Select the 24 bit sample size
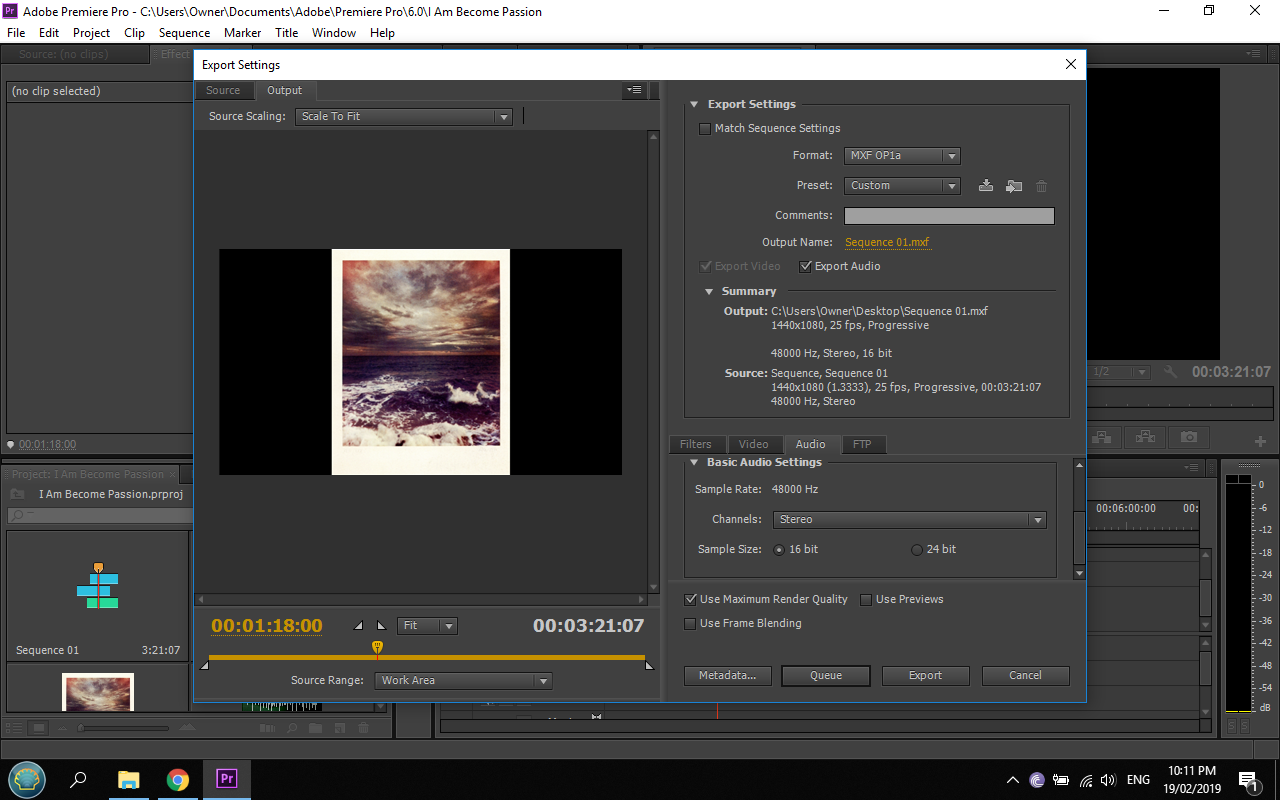 pos(917,550)
